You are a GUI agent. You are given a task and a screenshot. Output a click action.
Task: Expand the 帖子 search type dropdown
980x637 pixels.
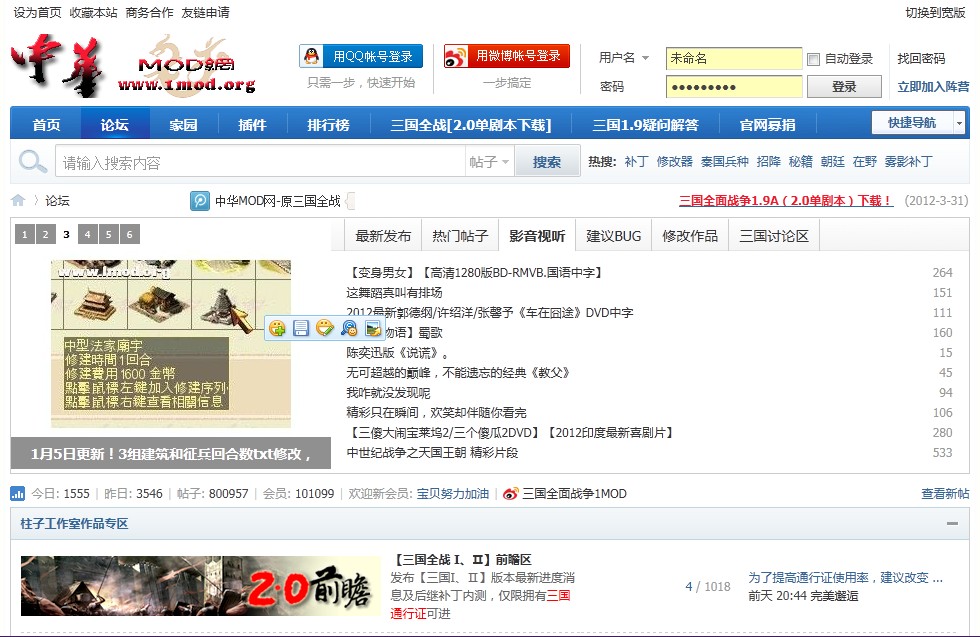[x=490, y=162]
